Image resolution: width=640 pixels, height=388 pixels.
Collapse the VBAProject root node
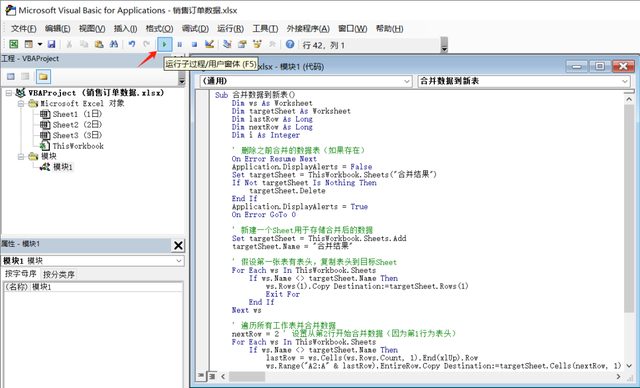[9, 93]
